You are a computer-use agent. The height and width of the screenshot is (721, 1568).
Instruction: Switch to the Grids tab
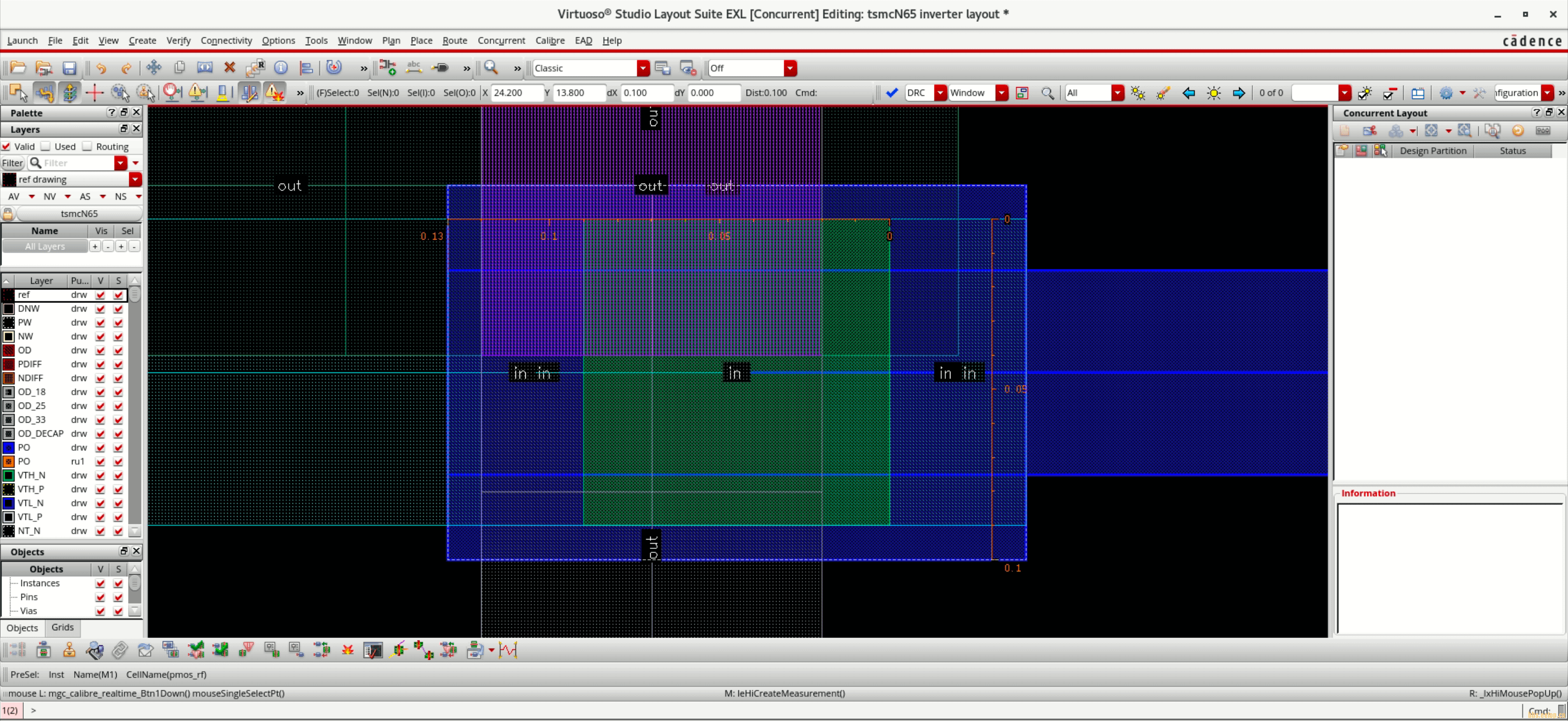point(63,627)
